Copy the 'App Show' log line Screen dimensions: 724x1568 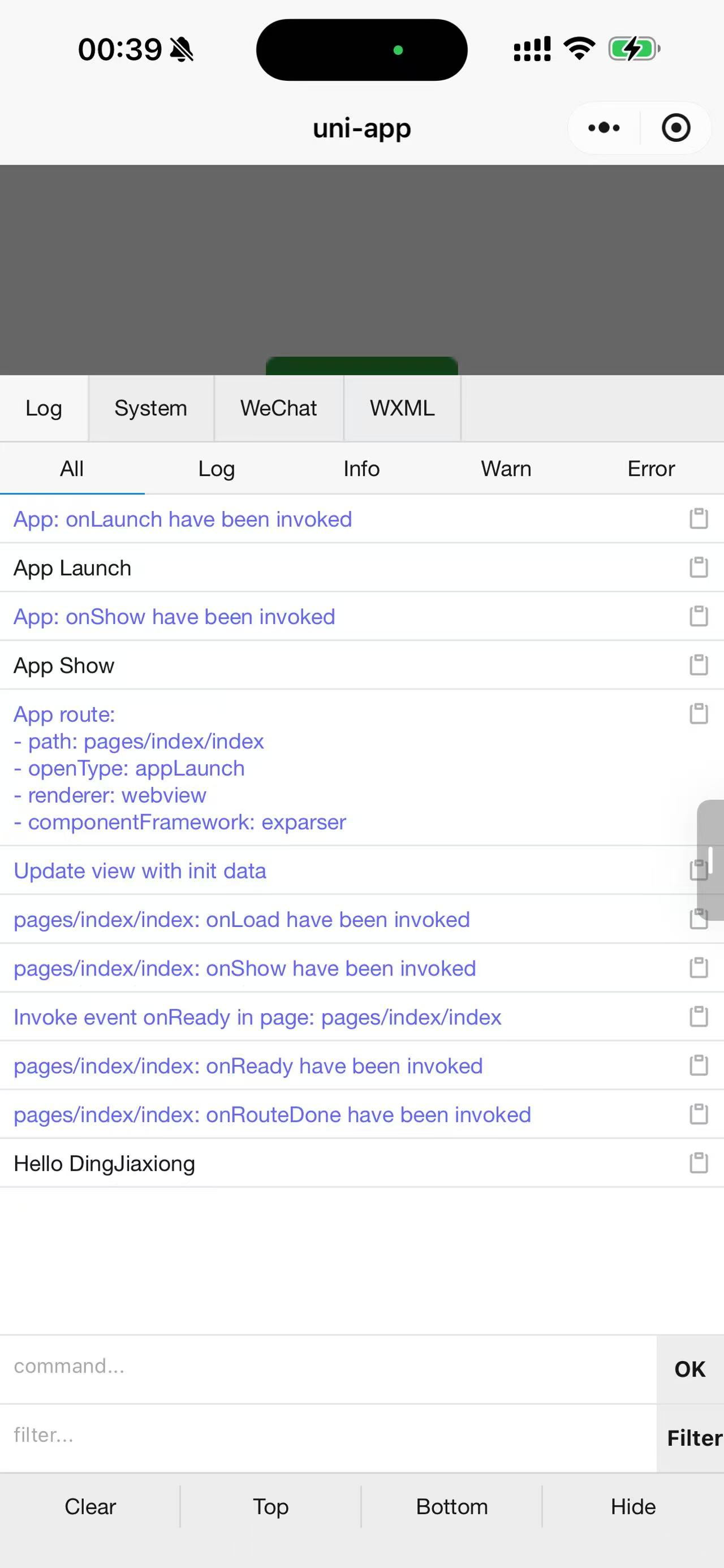click(699, 665)
